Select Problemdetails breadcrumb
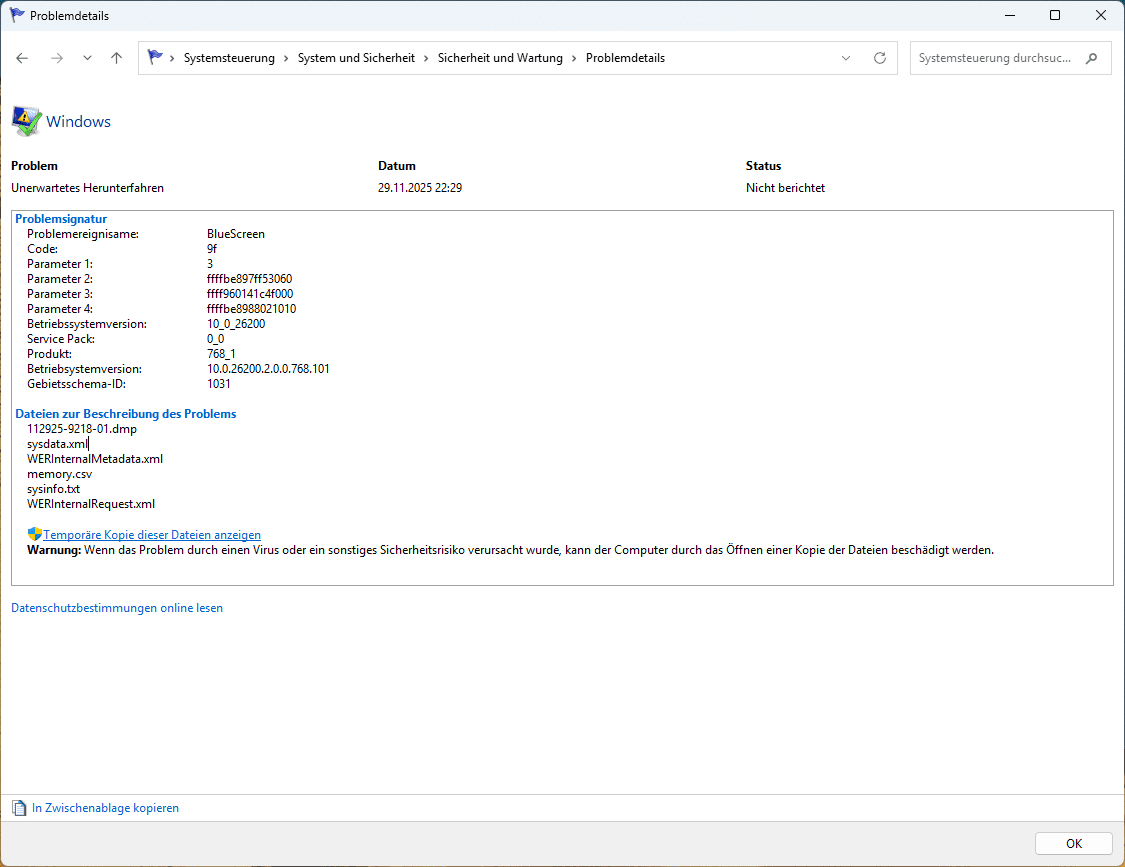 625,58
